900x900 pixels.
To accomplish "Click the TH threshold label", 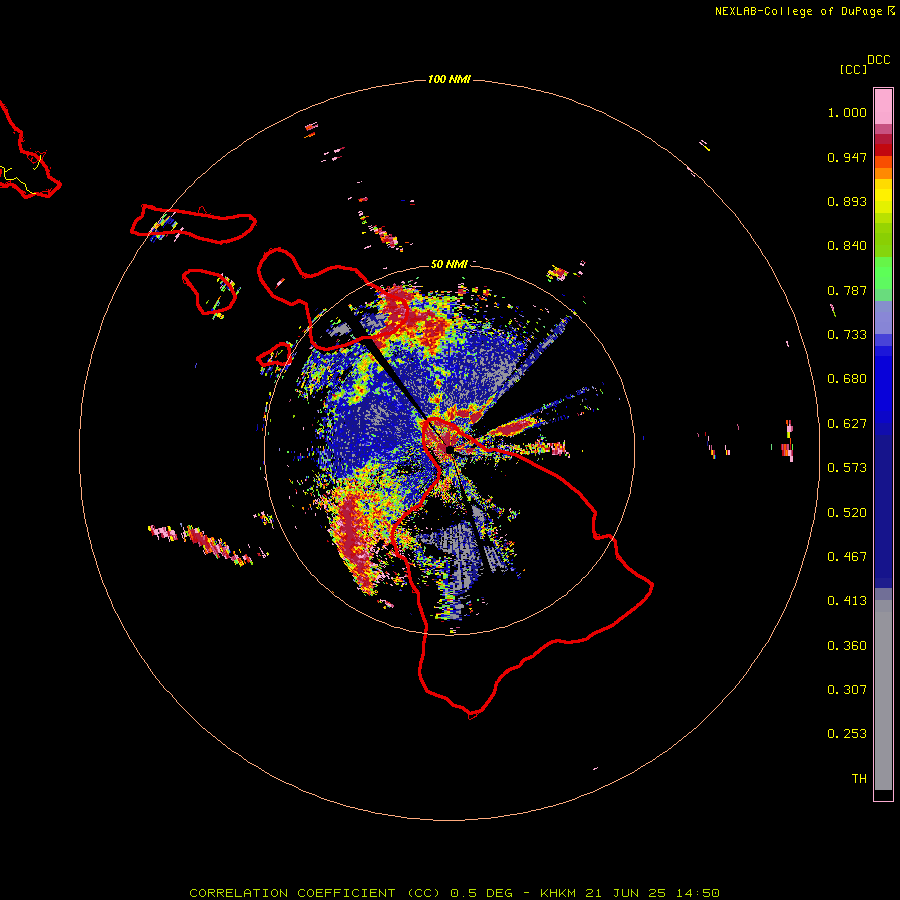I will 859,779.
